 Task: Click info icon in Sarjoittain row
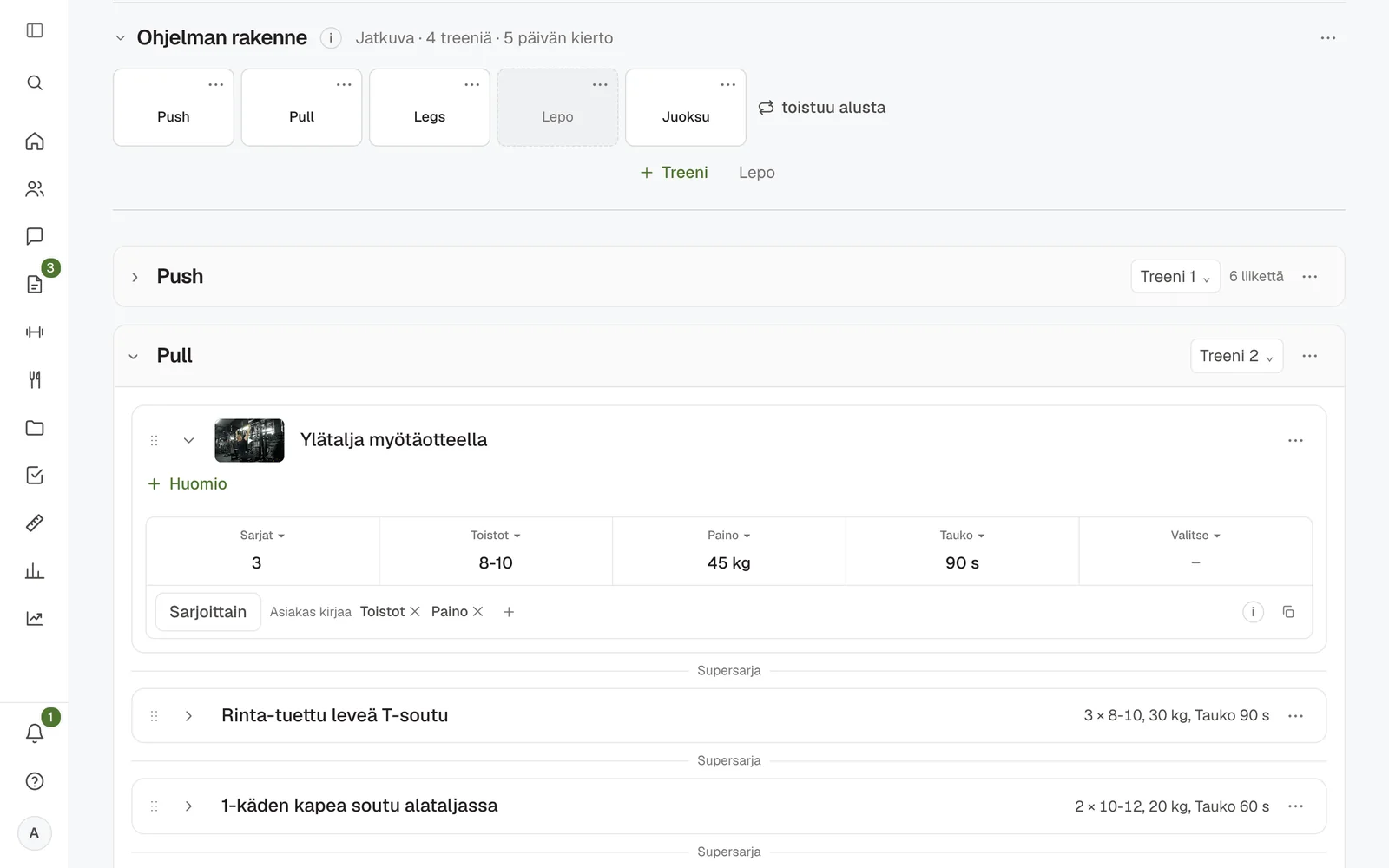click(x=1253, y=612)
